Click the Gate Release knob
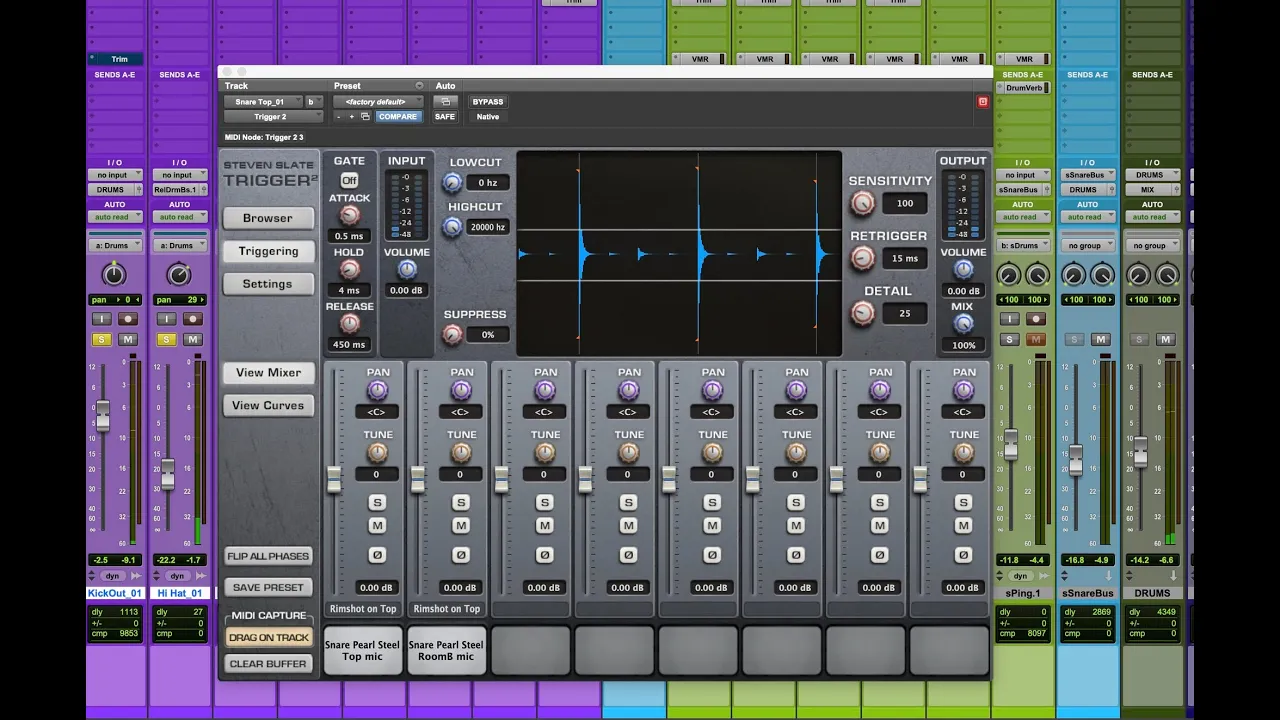The height and width of the screenshot is (720, 1280). point(349,324)
